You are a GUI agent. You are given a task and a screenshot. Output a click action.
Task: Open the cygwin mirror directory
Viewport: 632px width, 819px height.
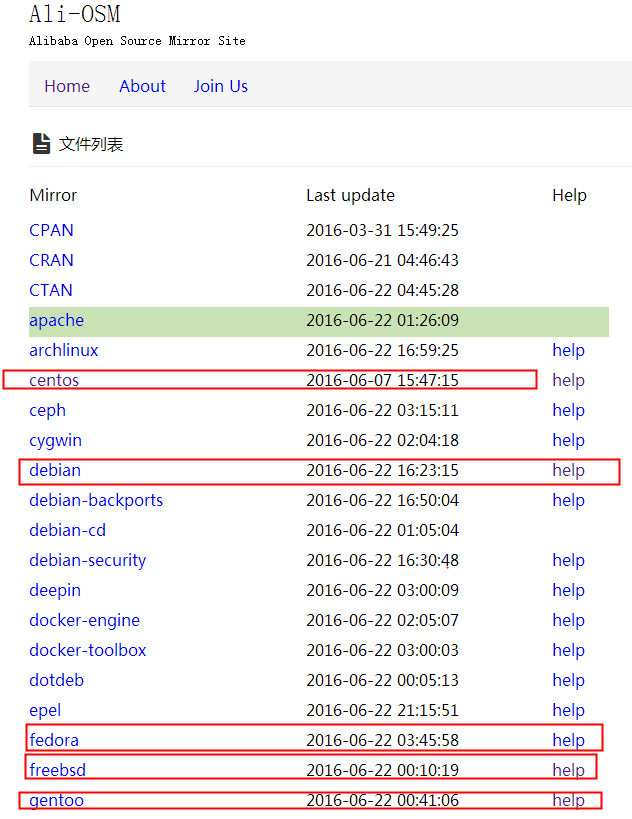coord(55,440)
